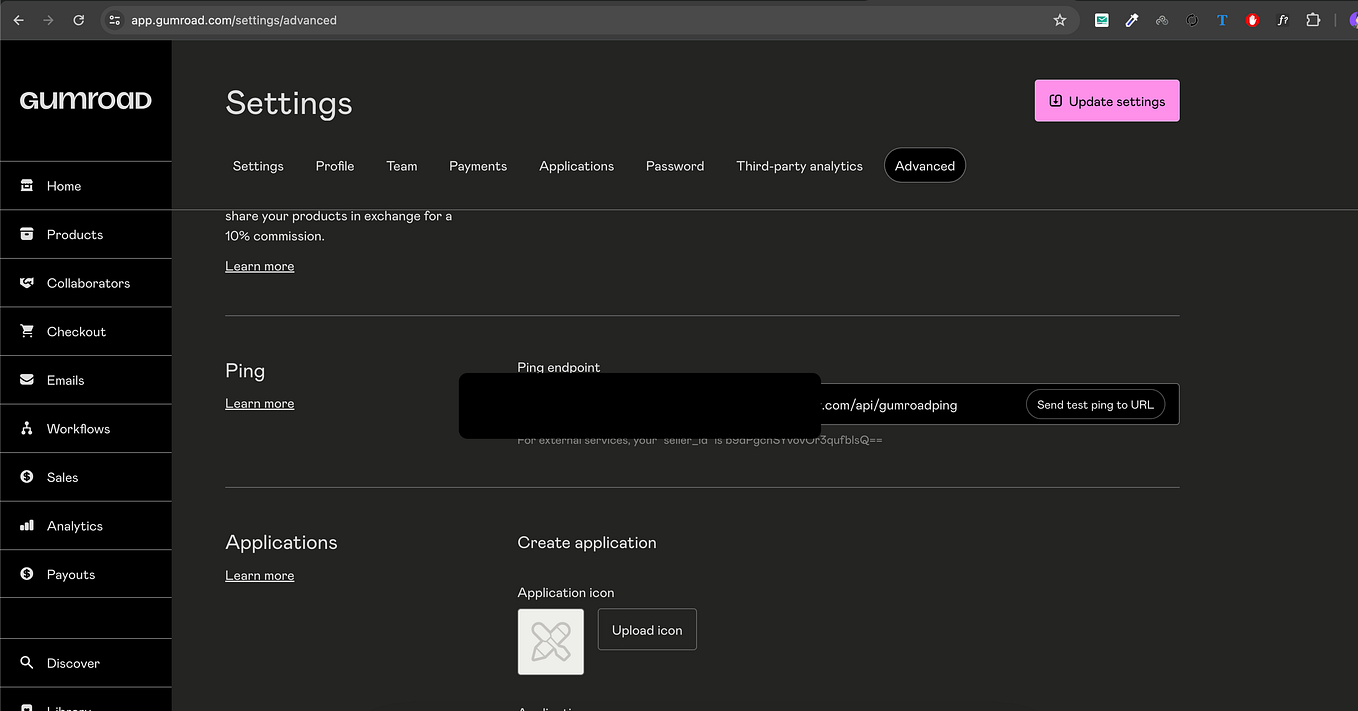
Task: Select the Products icon in the sidebar
Action: tap(27, 234)
